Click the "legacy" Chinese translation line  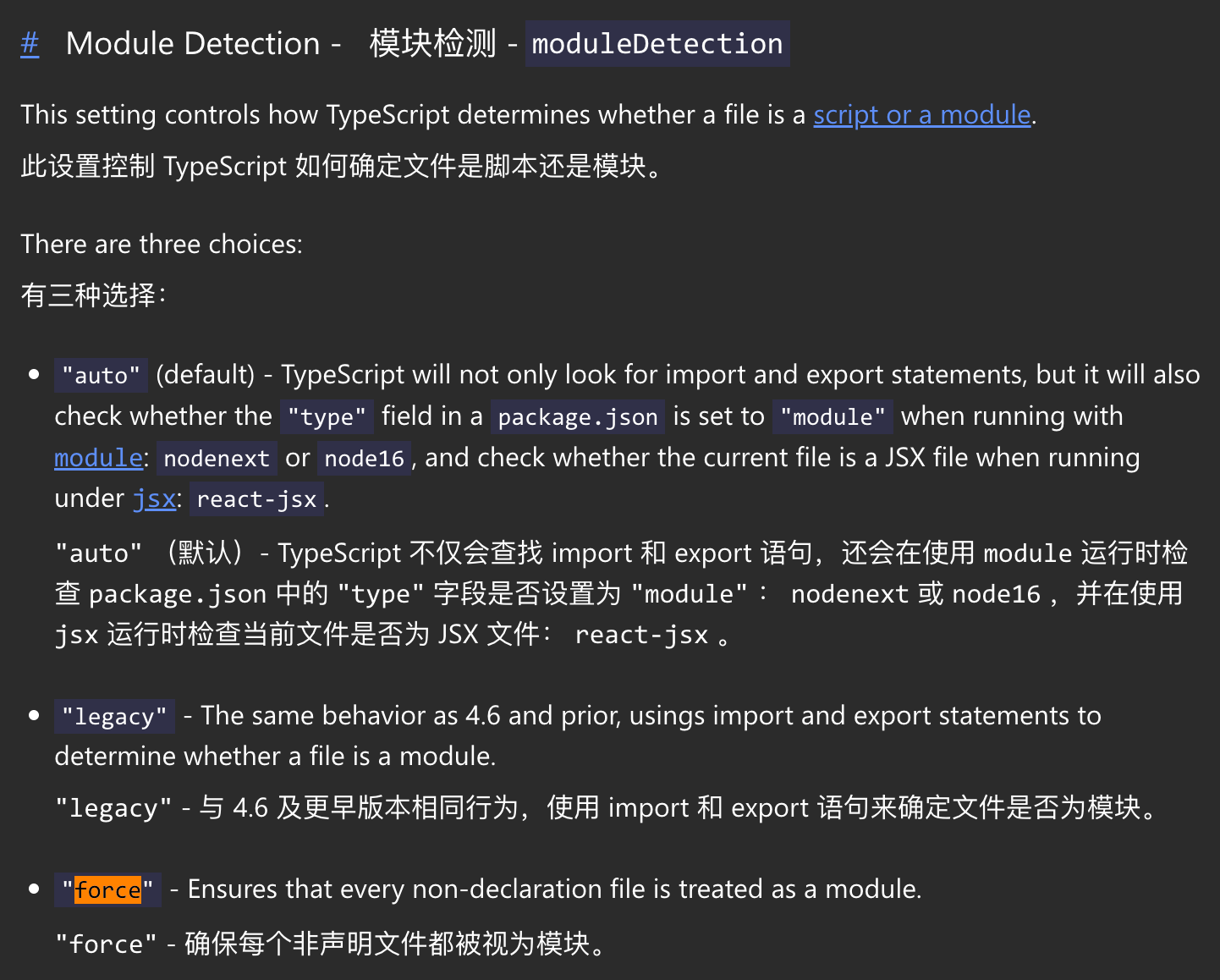[x=606, y=807]
